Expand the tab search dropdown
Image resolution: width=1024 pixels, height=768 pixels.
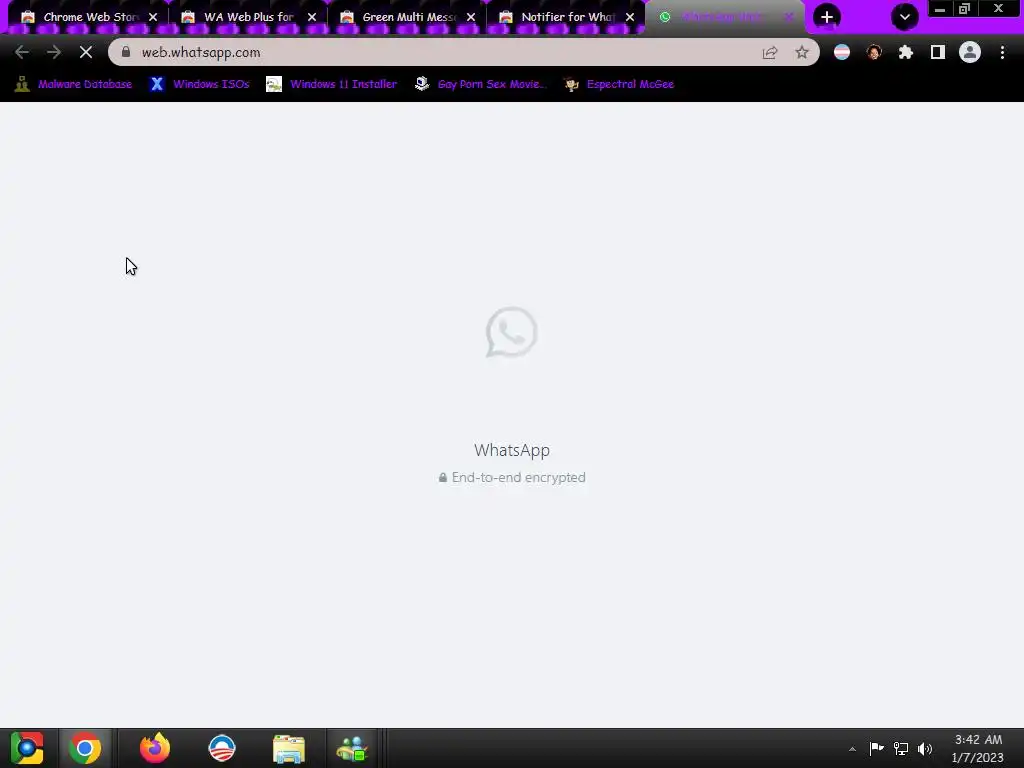pos(904,17)
